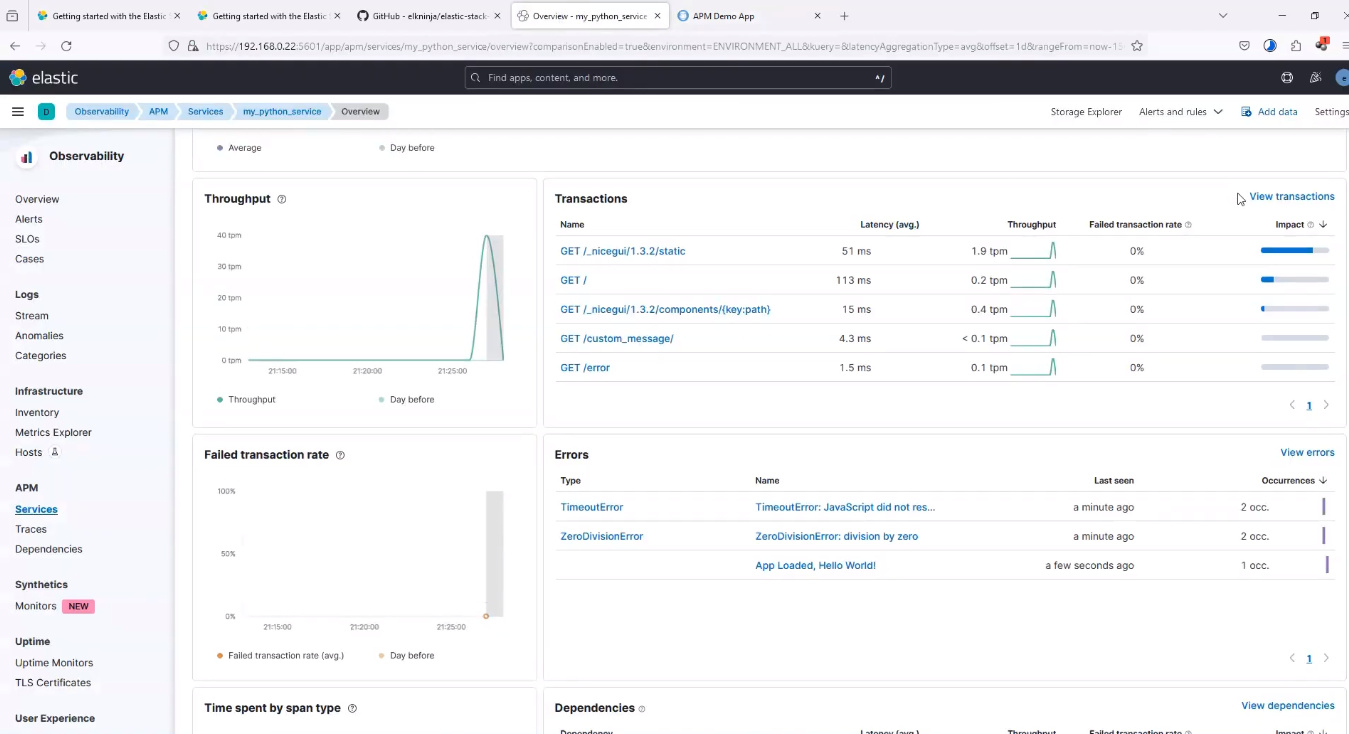Click the Hosts beta flask icon
1349x734 pixels.
[55, 452]
